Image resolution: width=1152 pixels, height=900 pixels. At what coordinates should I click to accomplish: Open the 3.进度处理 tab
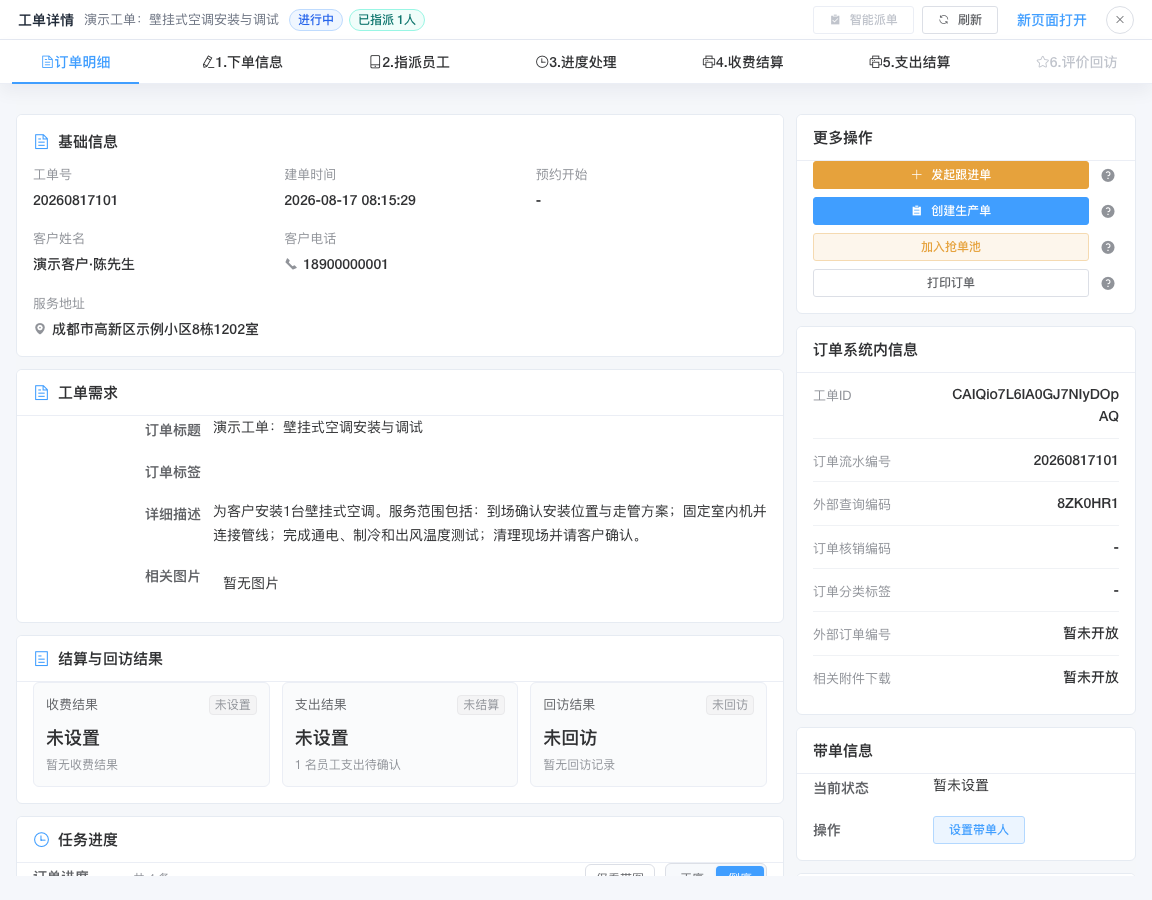click(x=576, y=62)
